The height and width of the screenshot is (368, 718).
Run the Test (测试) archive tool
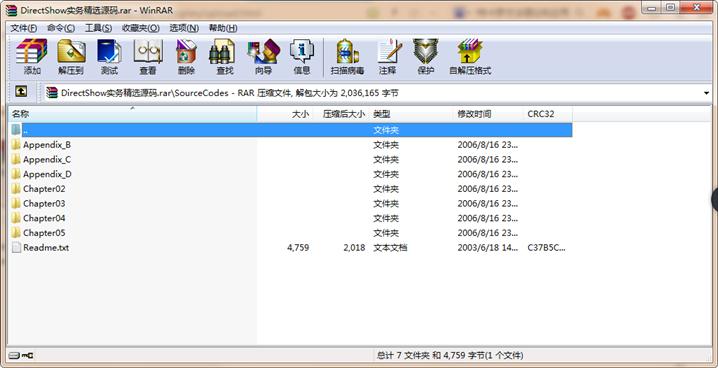tap(109, 57)
